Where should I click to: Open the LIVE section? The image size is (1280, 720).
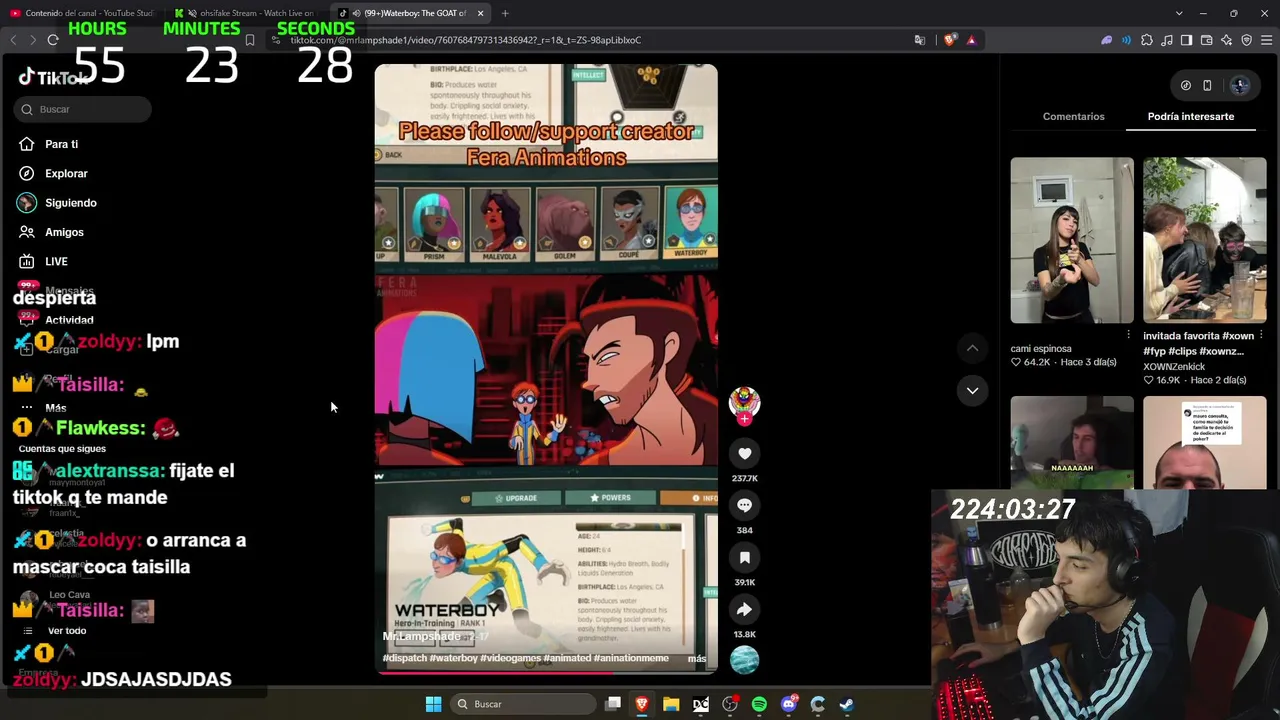[56, 261]
